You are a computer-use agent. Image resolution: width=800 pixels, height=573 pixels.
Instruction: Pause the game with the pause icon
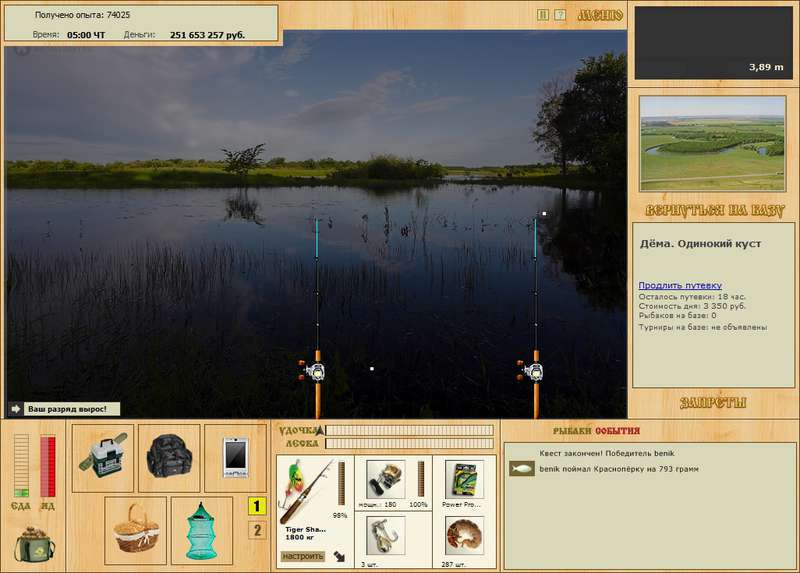[543, 15]
